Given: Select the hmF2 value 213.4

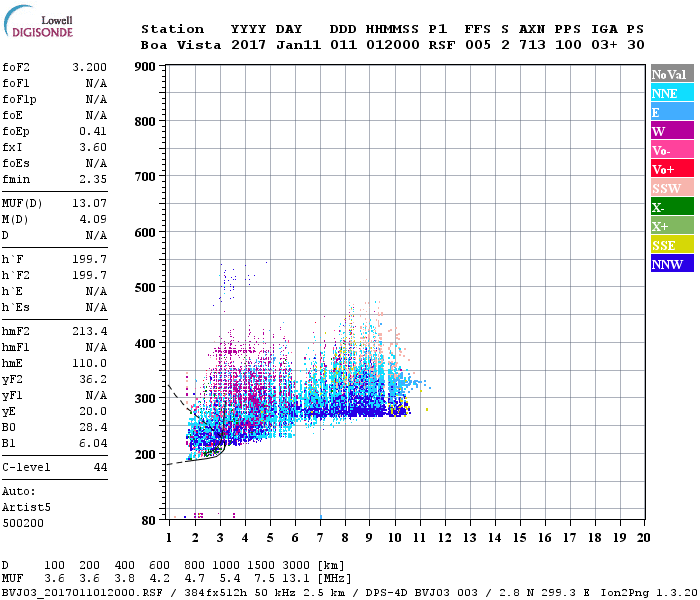Looking at the screenshot, I should 89,329.
